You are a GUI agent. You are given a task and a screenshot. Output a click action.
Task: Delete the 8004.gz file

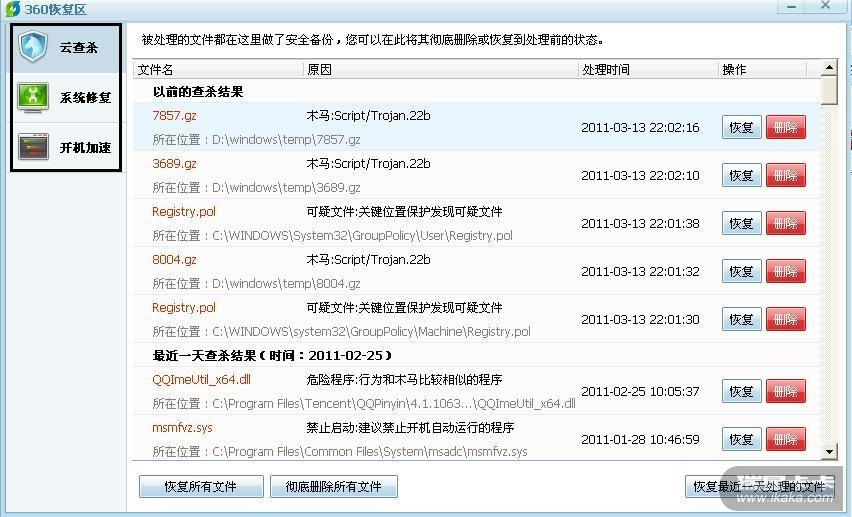coord(786,271)
